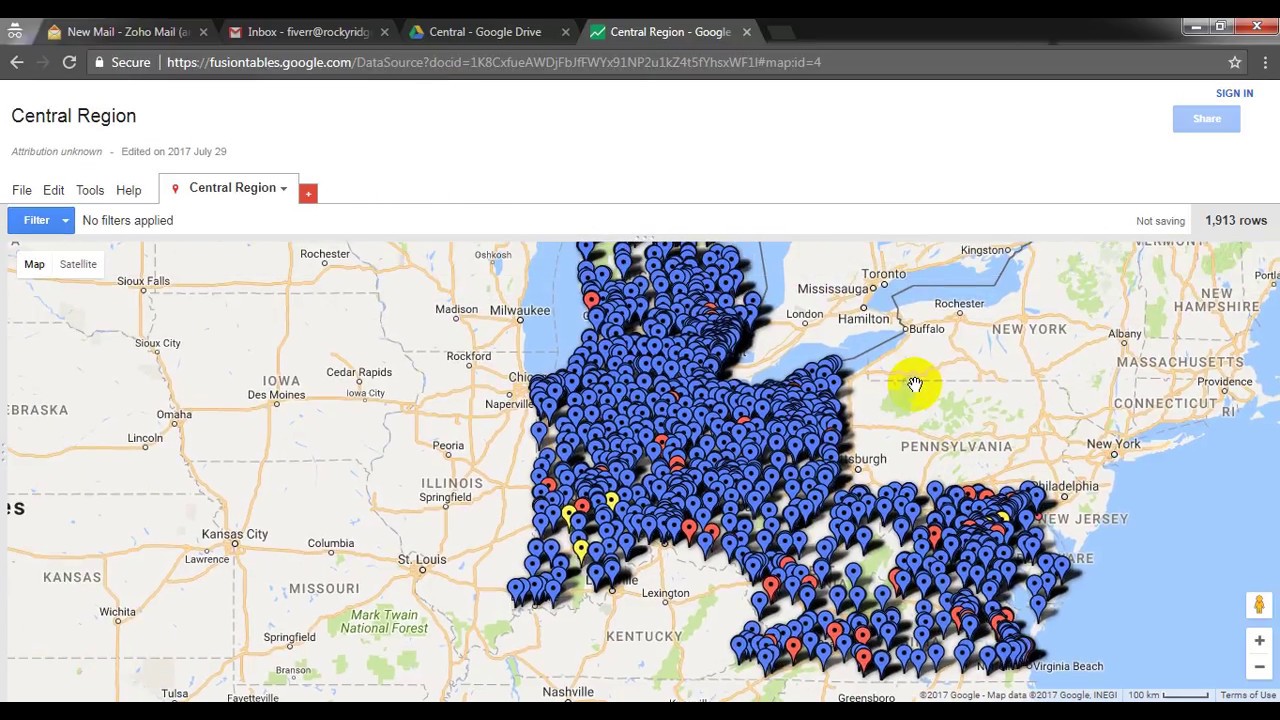This screenshot has width=1280, height=720.
Task: Close the Inbox fiverr tab
Action: (384, 32)
